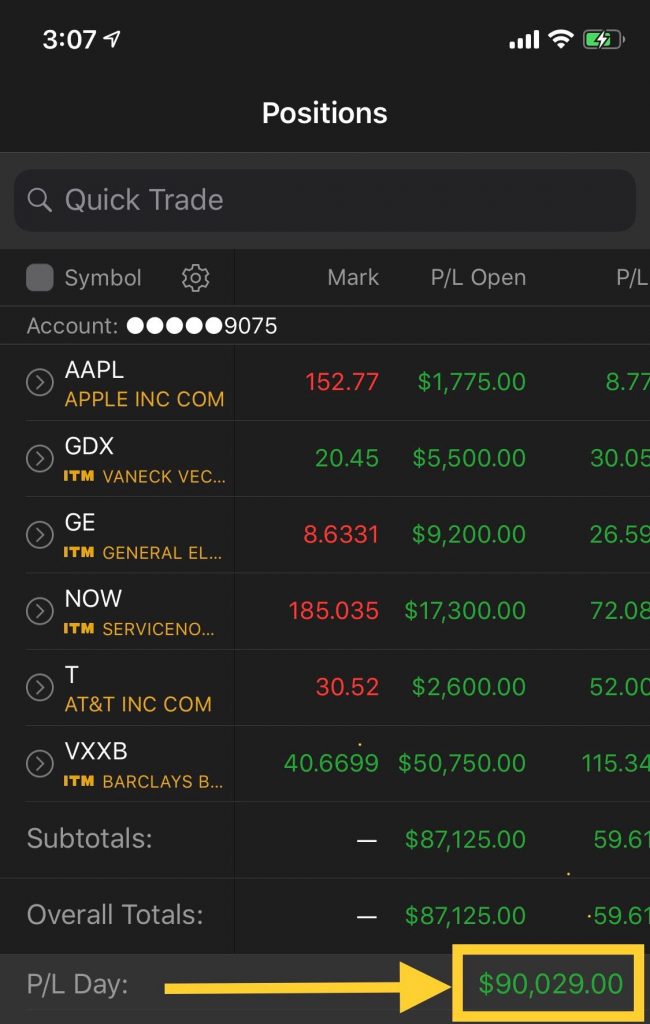The image size is (650, 1024).
Task: Tap the Quick Trade search magnifier icon
Action: (39, 200)
